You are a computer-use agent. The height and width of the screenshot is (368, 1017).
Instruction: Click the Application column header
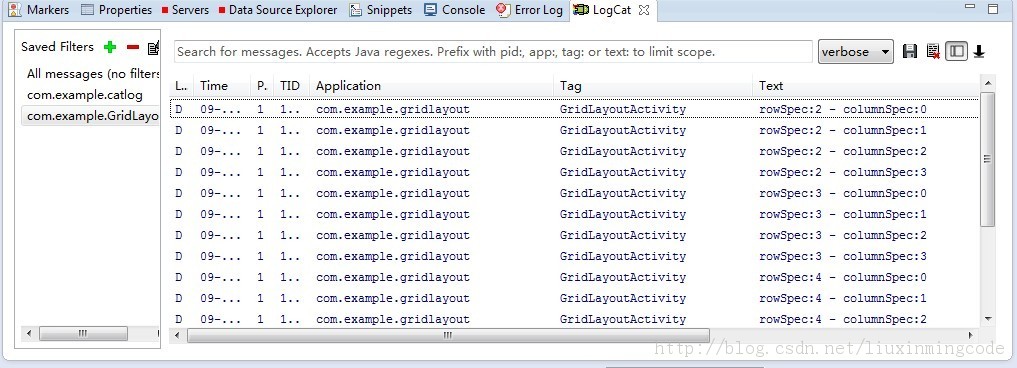pos(431,86)
